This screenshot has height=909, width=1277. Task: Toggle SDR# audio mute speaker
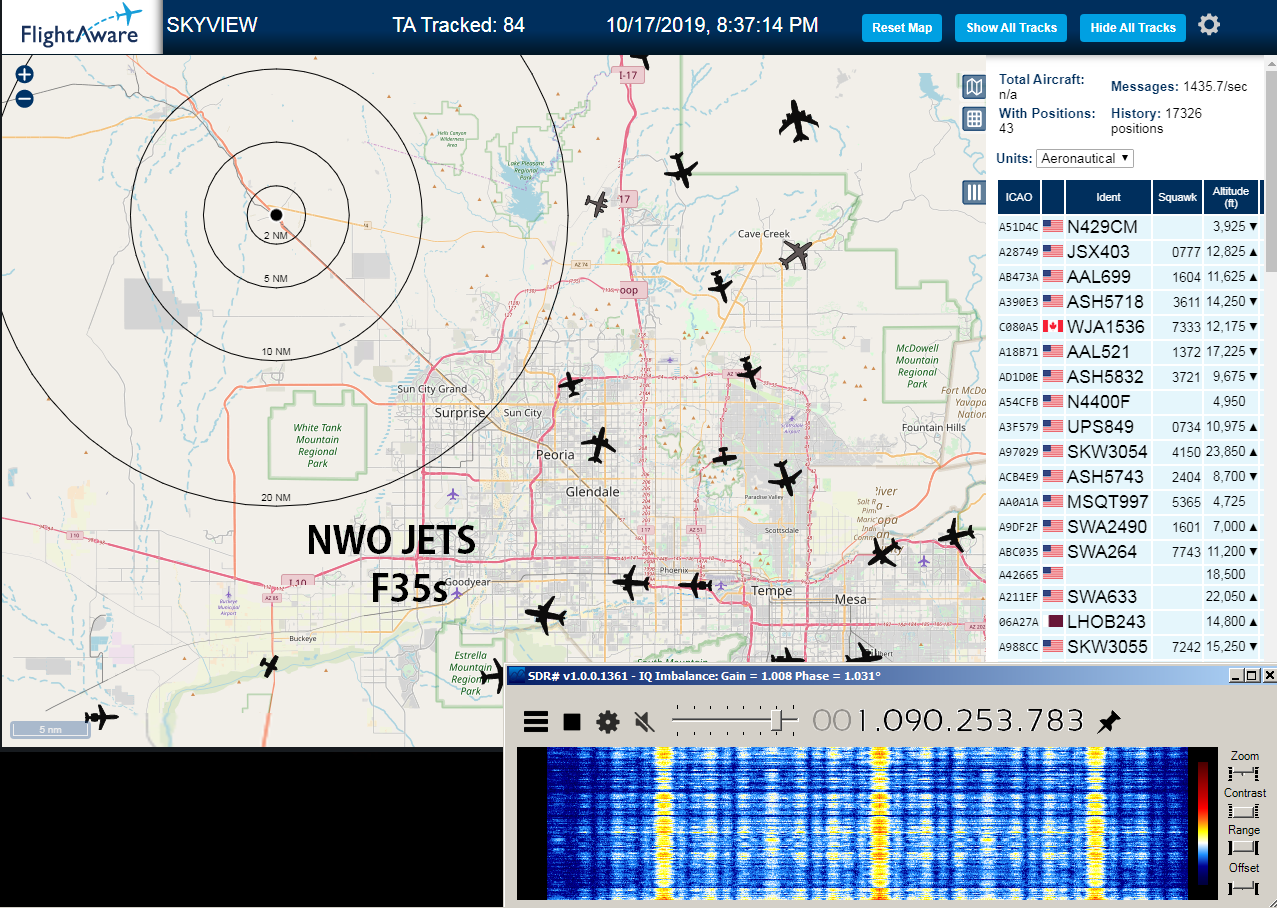pos(644,721)
